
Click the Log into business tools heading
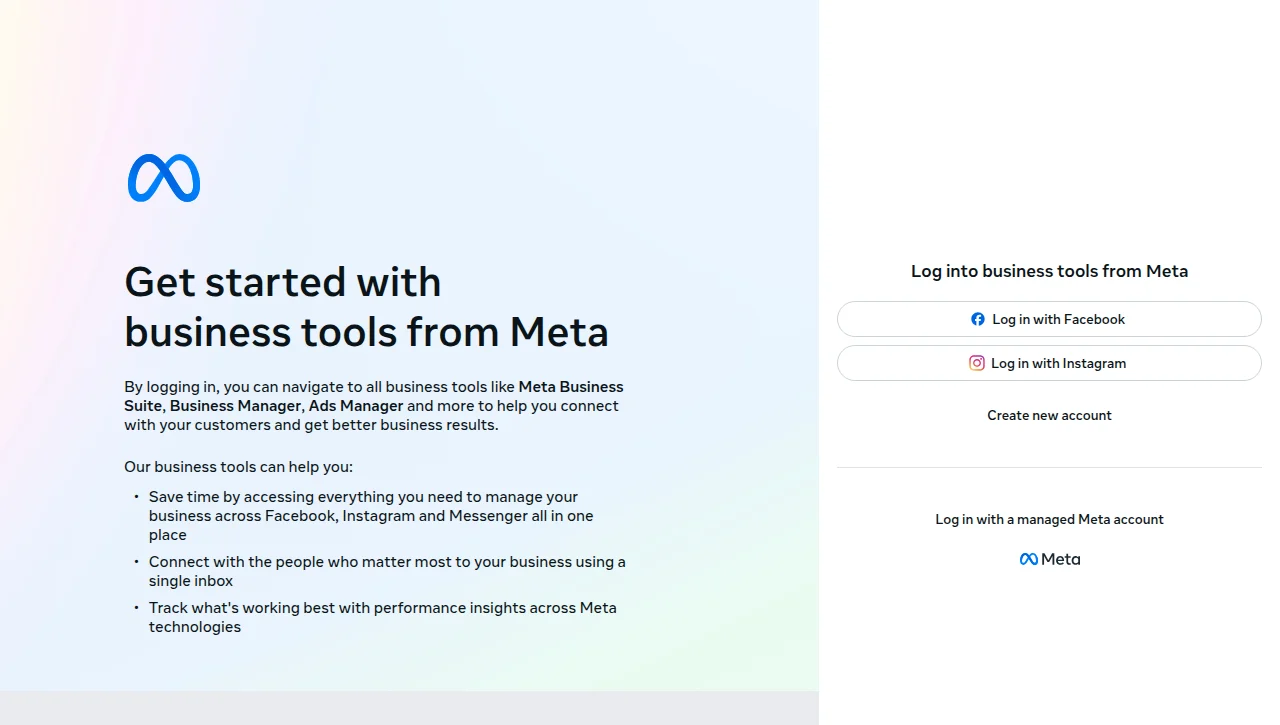1049,271
